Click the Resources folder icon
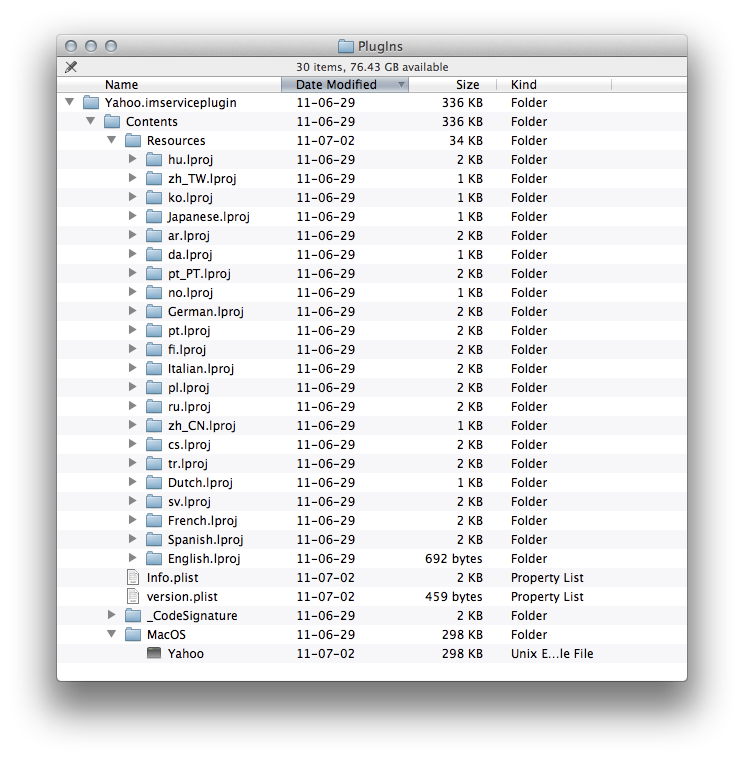The image size is (744, 760). pos(133,141)
